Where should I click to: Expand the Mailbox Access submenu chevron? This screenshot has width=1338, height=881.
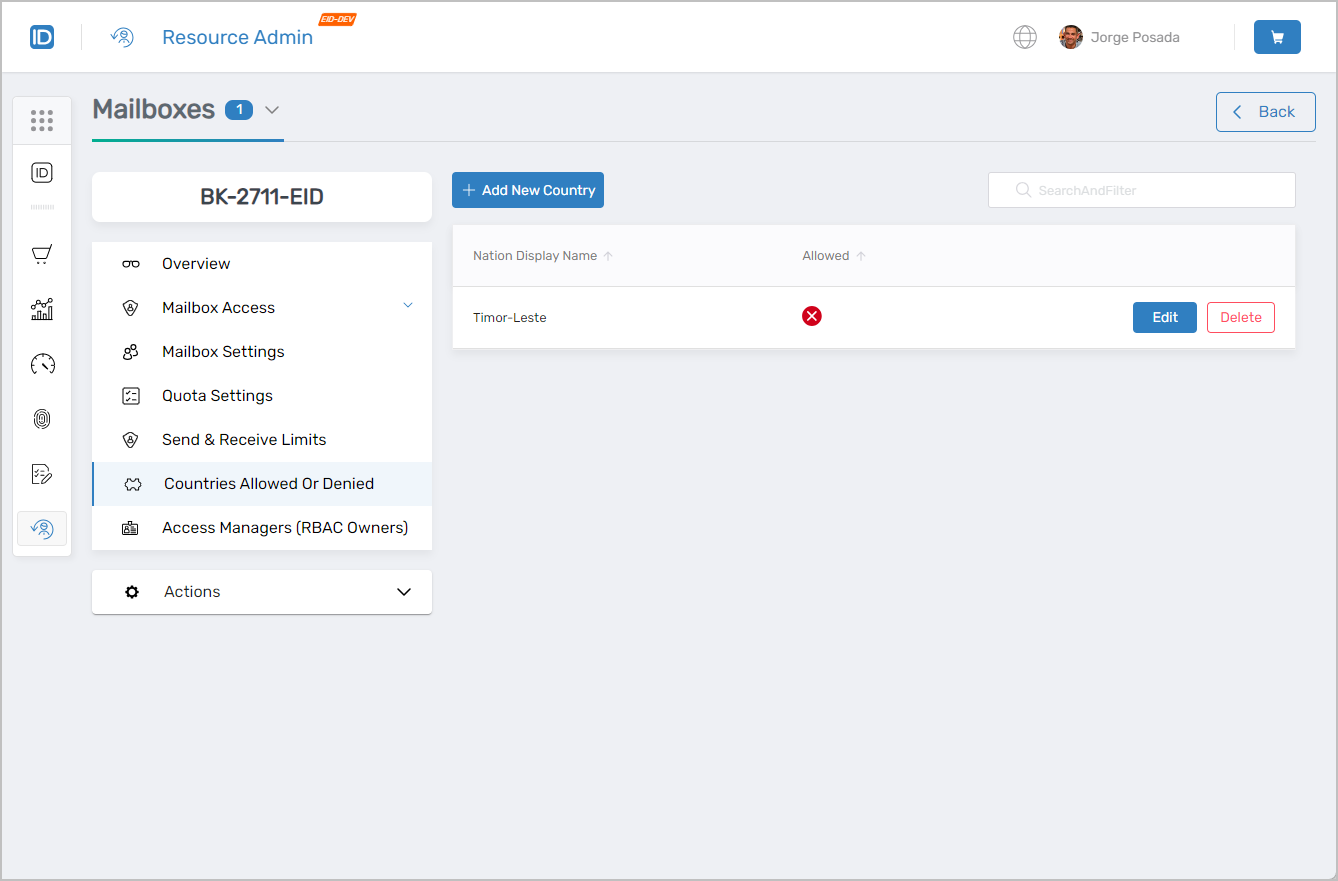407,306
